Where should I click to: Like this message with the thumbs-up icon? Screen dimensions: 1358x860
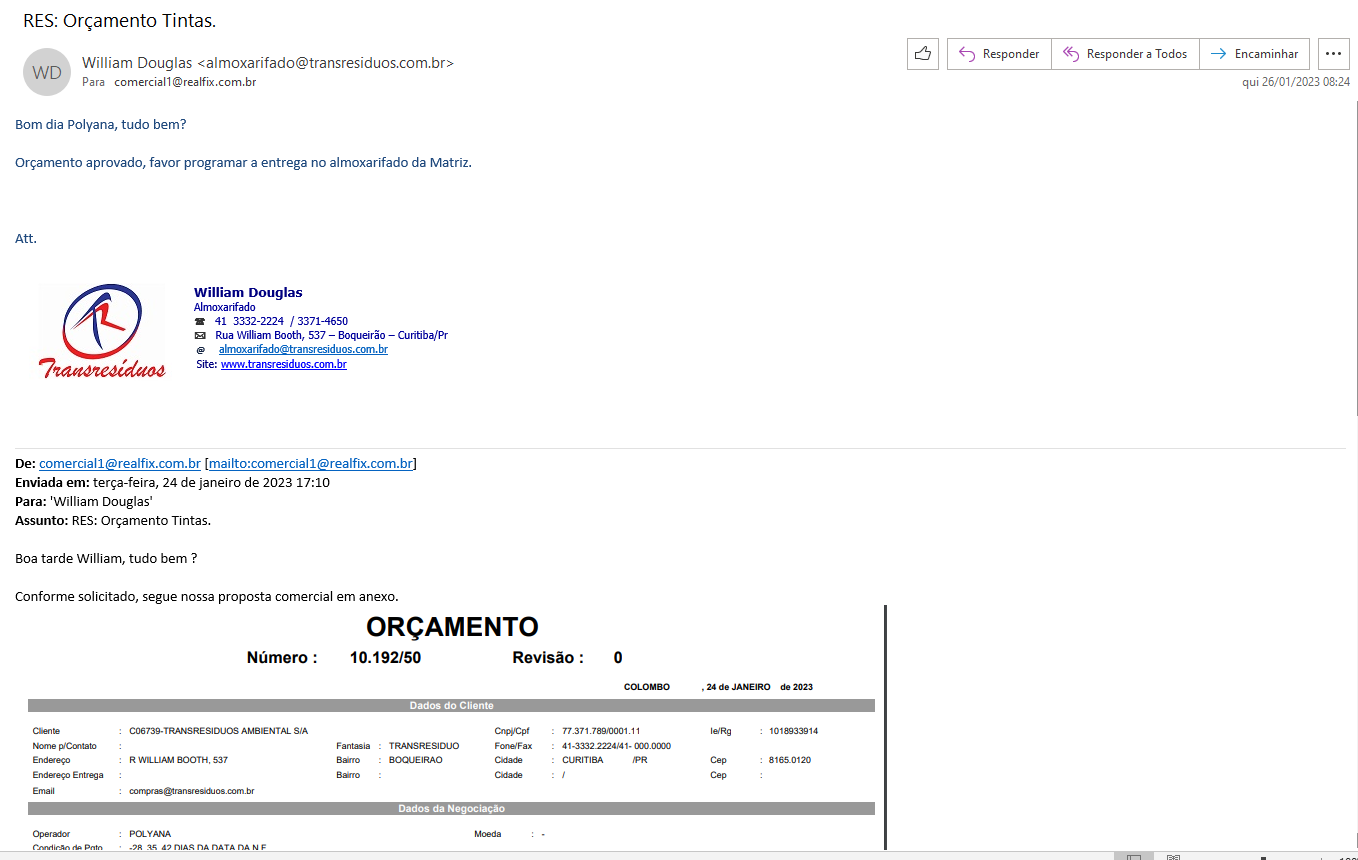[922, 54]
